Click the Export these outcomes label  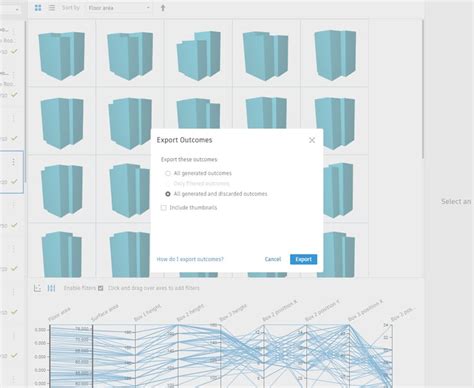(189, 159)
